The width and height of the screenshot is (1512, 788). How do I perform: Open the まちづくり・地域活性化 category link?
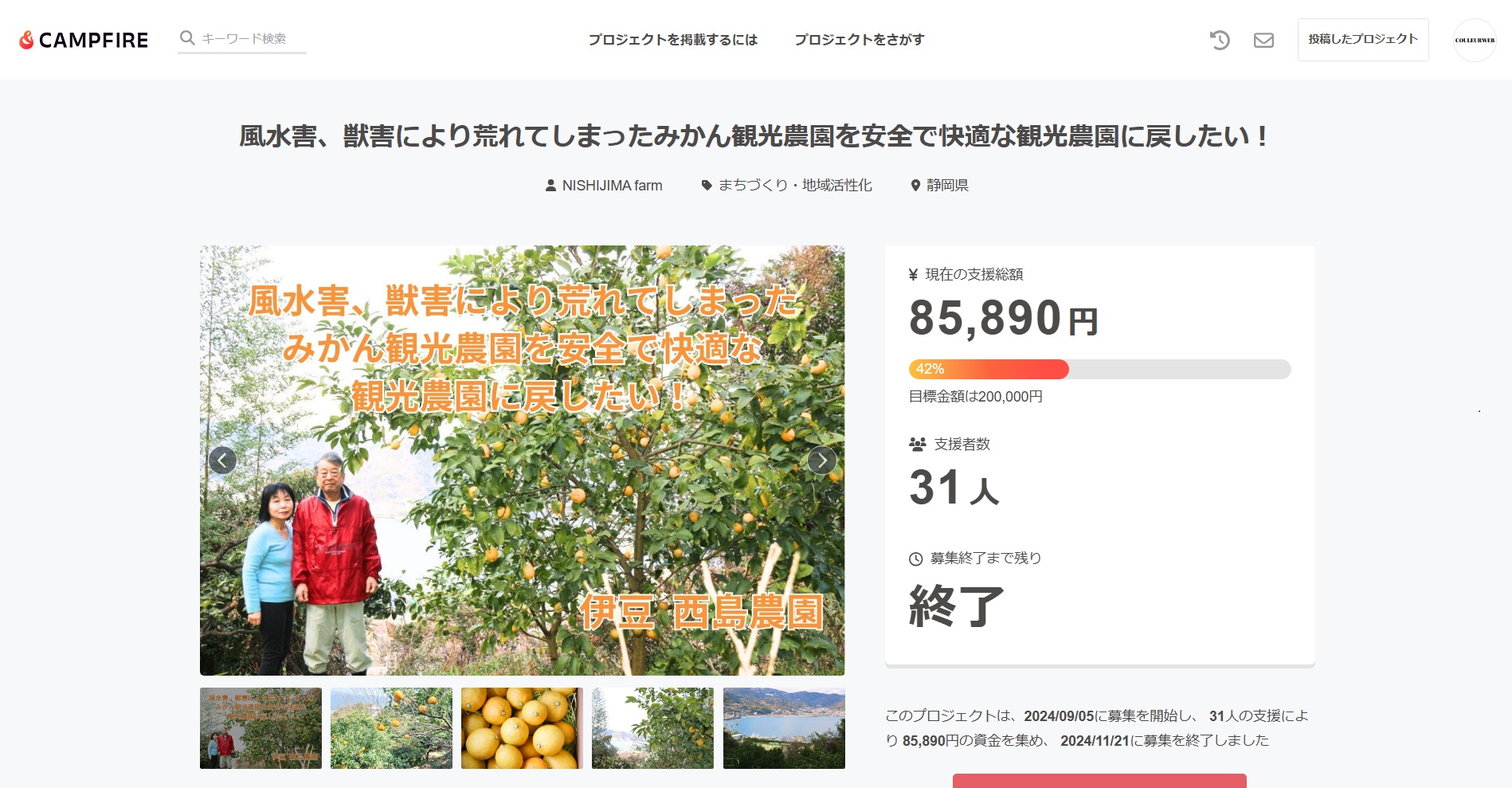795,185
